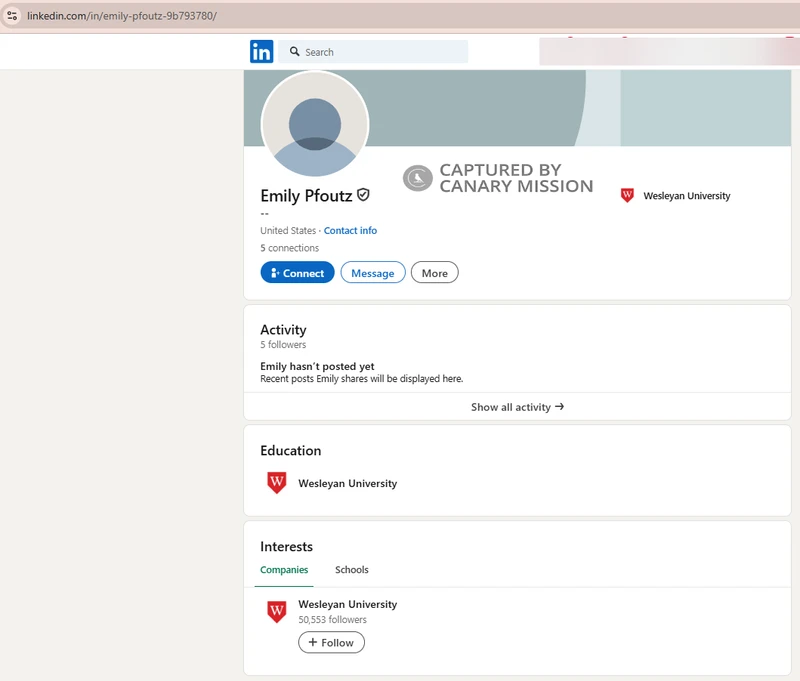Select the linkedin.com profile URL text
This screenshot has width=800, height=681.
(122, 16)
